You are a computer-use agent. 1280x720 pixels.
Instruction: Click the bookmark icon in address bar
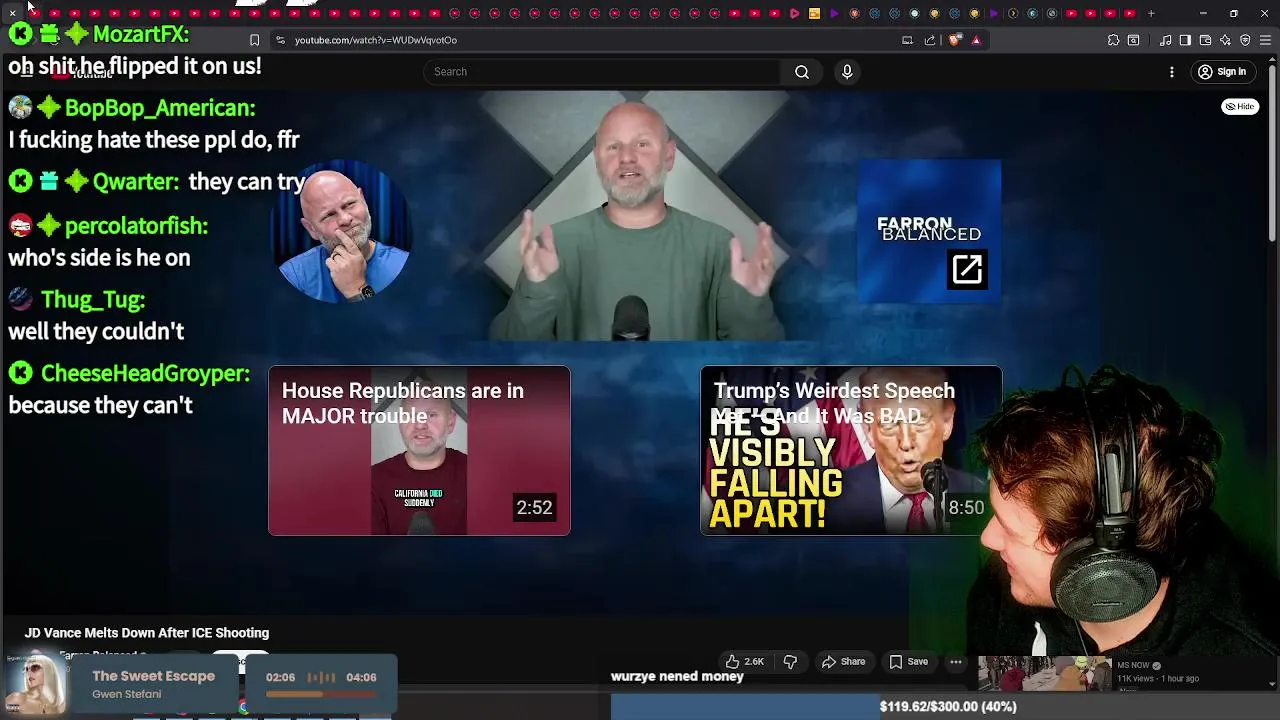coord(254,40)
